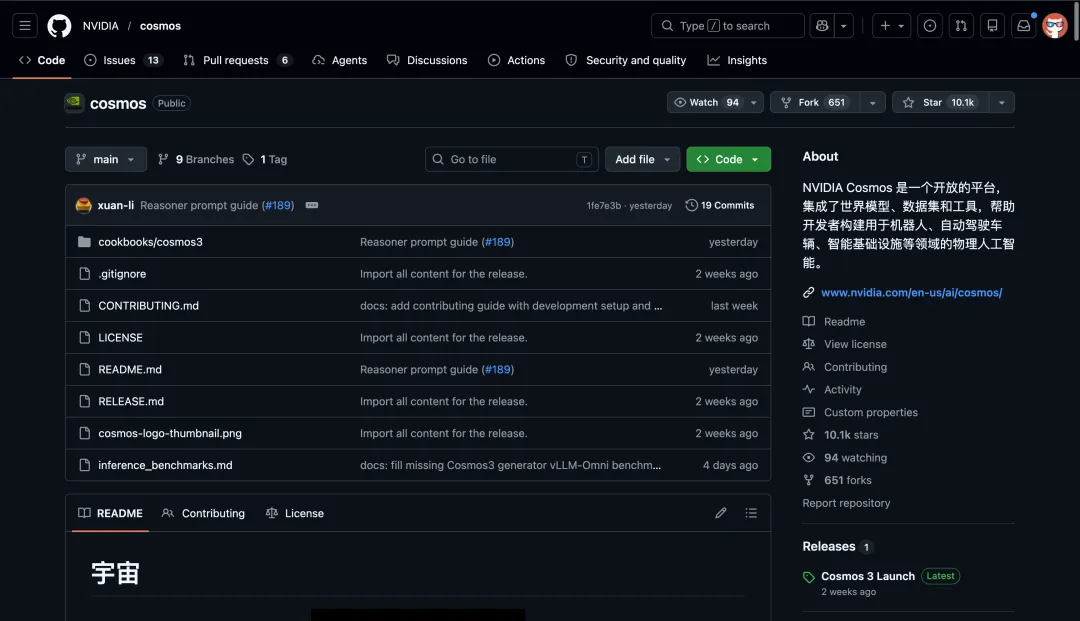Open the LICENSE file
Screen dimensions: 1080x621
coord(121,337)
